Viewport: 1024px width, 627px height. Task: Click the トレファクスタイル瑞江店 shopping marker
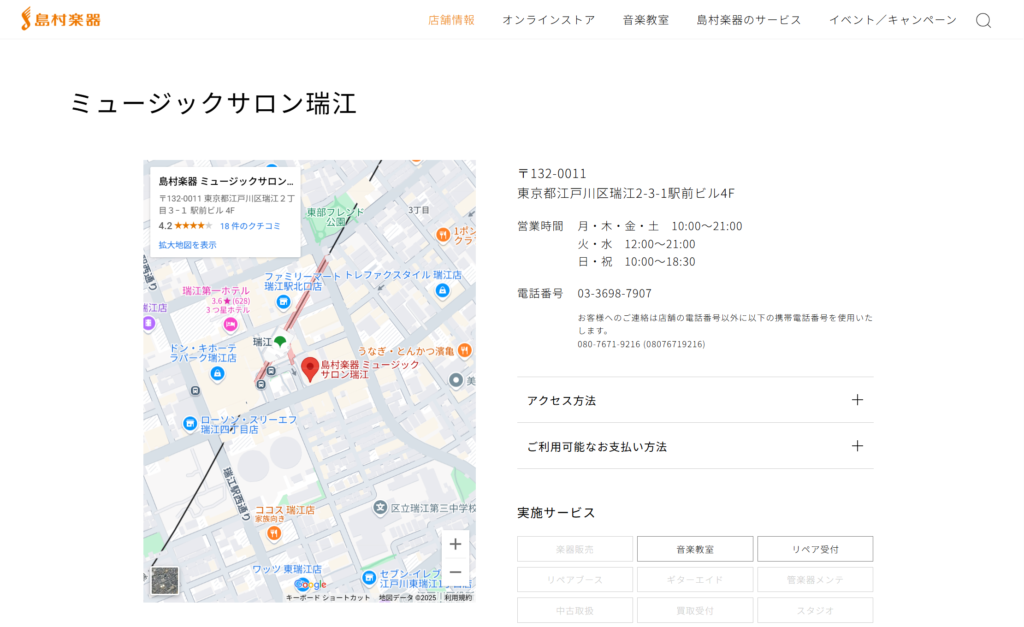tap(443, 290)
